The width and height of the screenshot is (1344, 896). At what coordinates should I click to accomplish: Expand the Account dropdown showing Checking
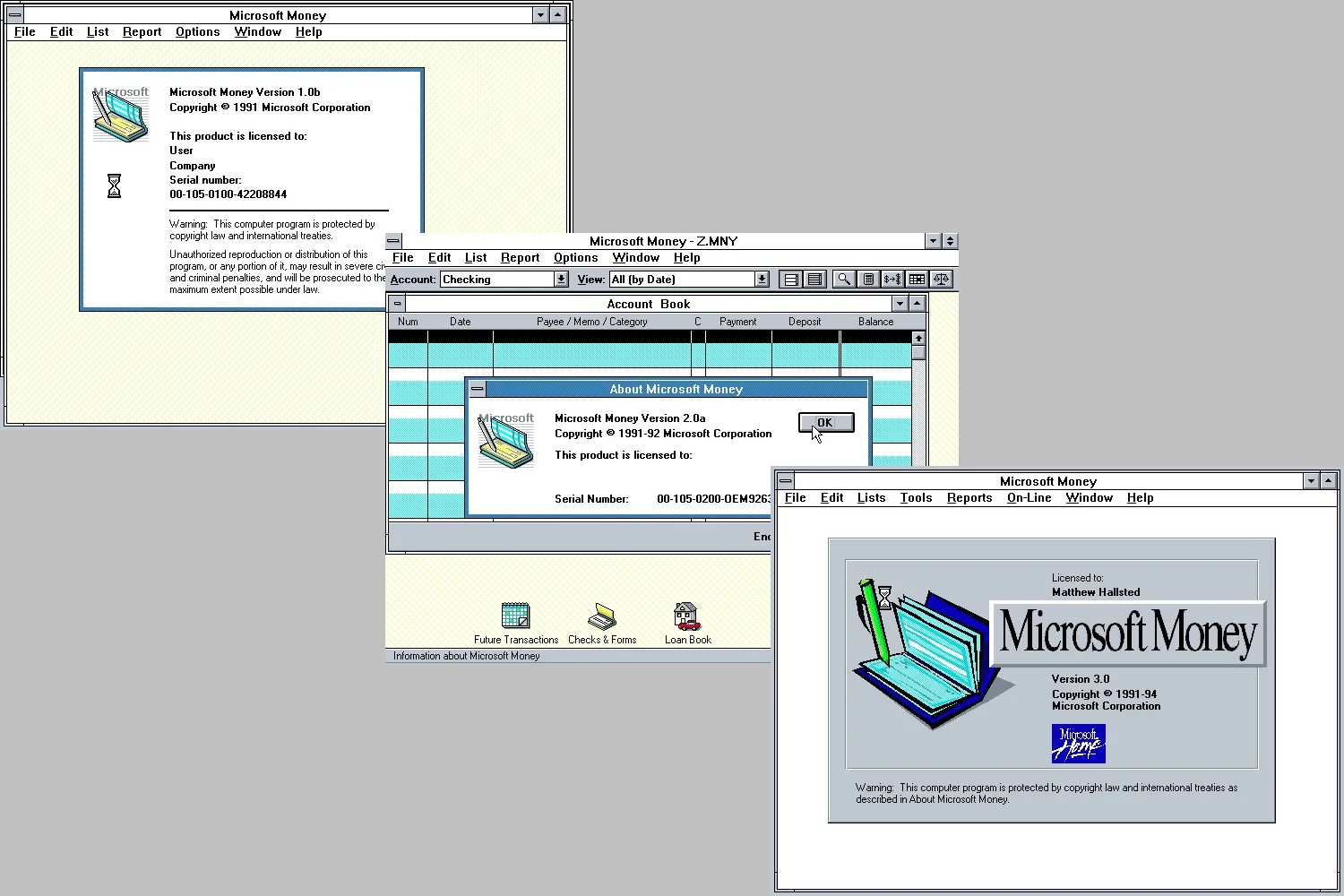(561, 280)
